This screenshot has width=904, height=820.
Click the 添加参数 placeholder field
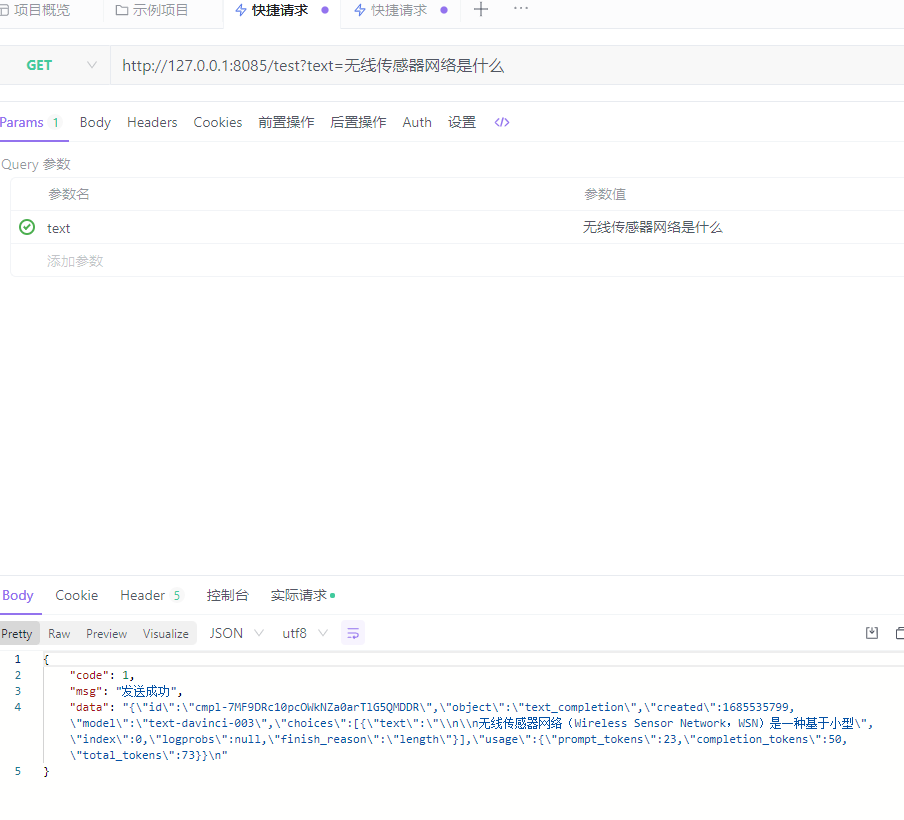[x=75, y=261]
